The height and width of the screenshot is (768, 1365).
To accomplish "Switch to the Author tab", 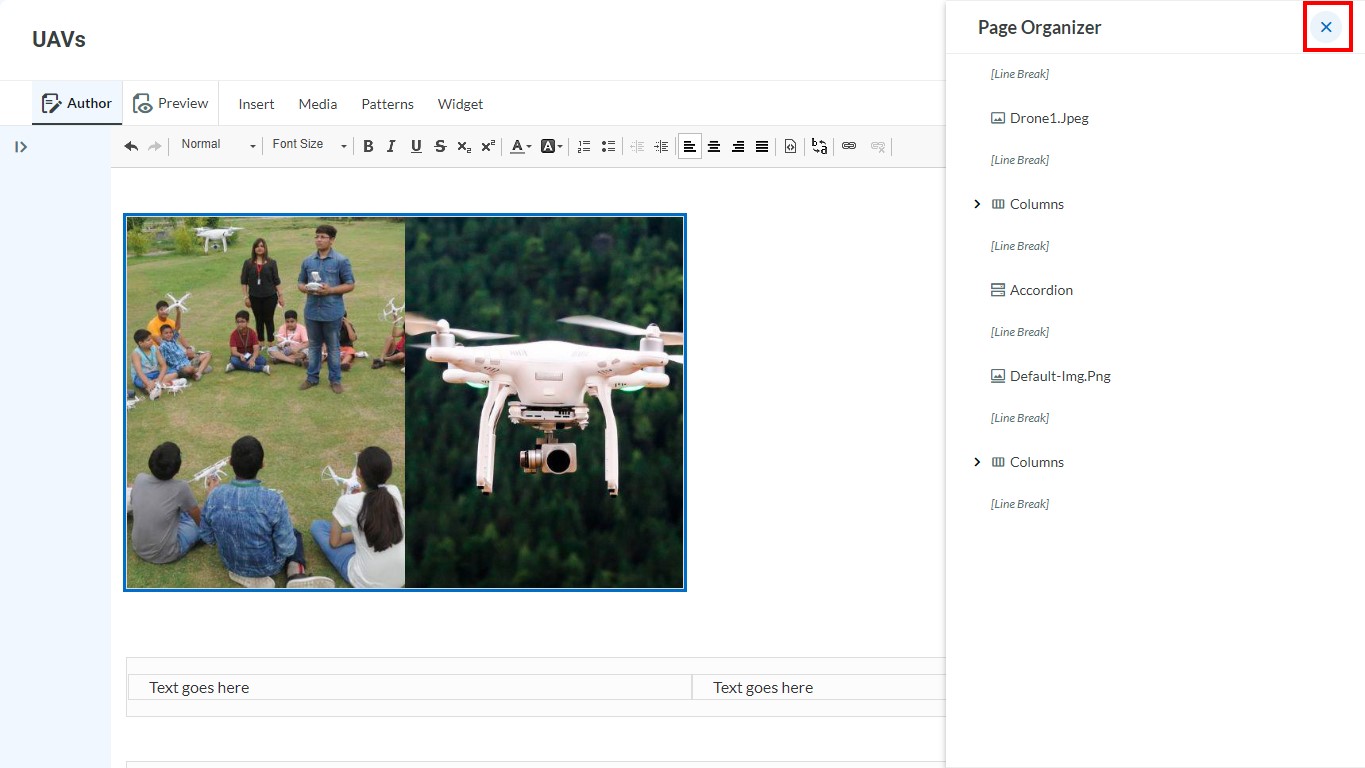I will point(77,103).
